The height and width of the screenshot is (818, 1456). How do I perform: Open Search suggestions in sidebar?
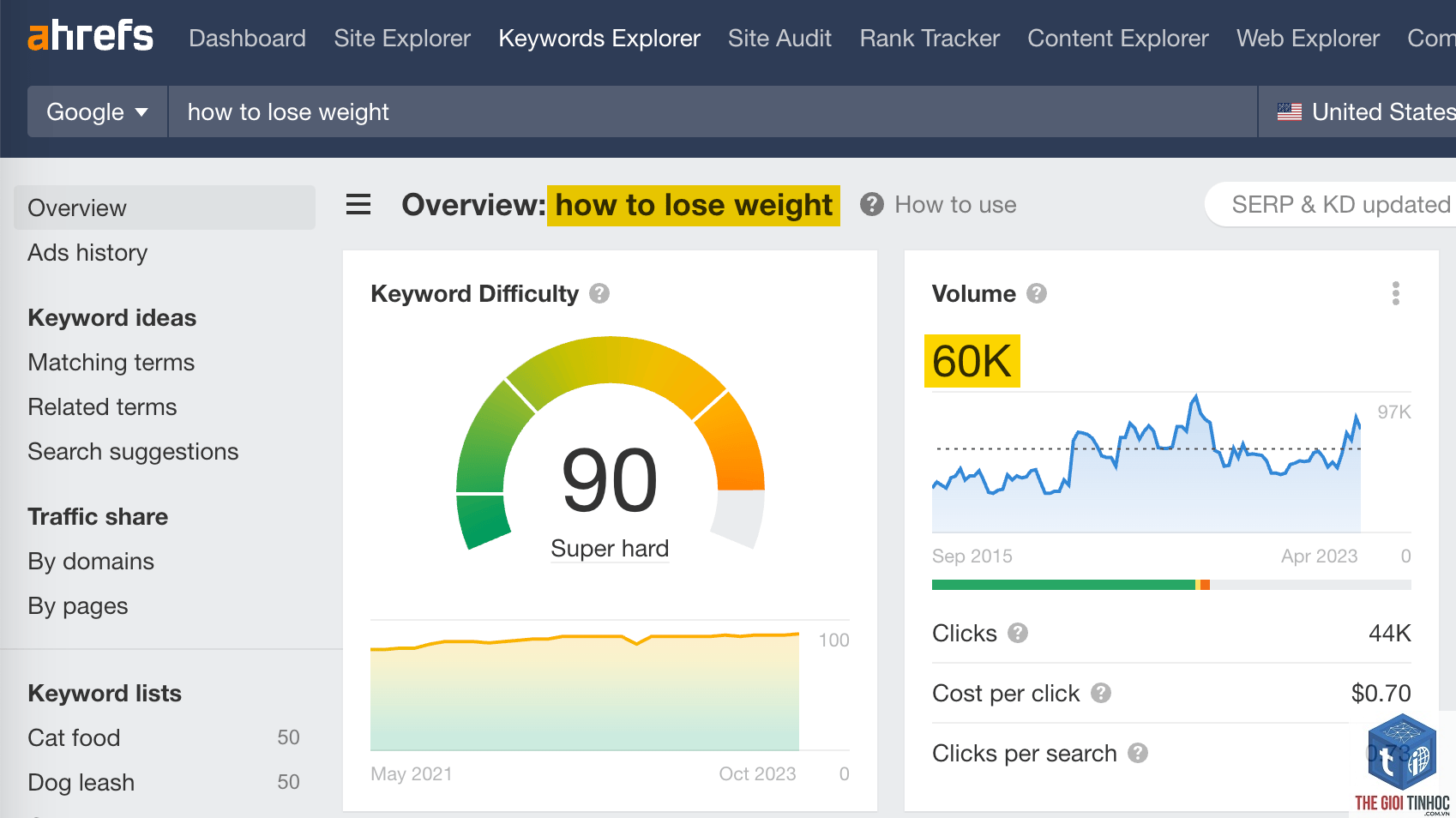coord(133,451)
